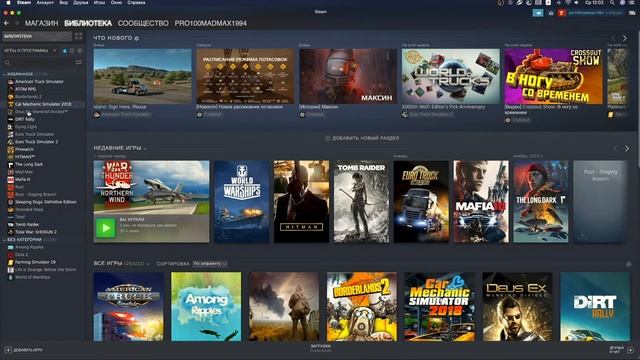This screenshot has height=360, width=640.
Task: Select American Truck Simulator in sidebar
Action: pos(39,82)
